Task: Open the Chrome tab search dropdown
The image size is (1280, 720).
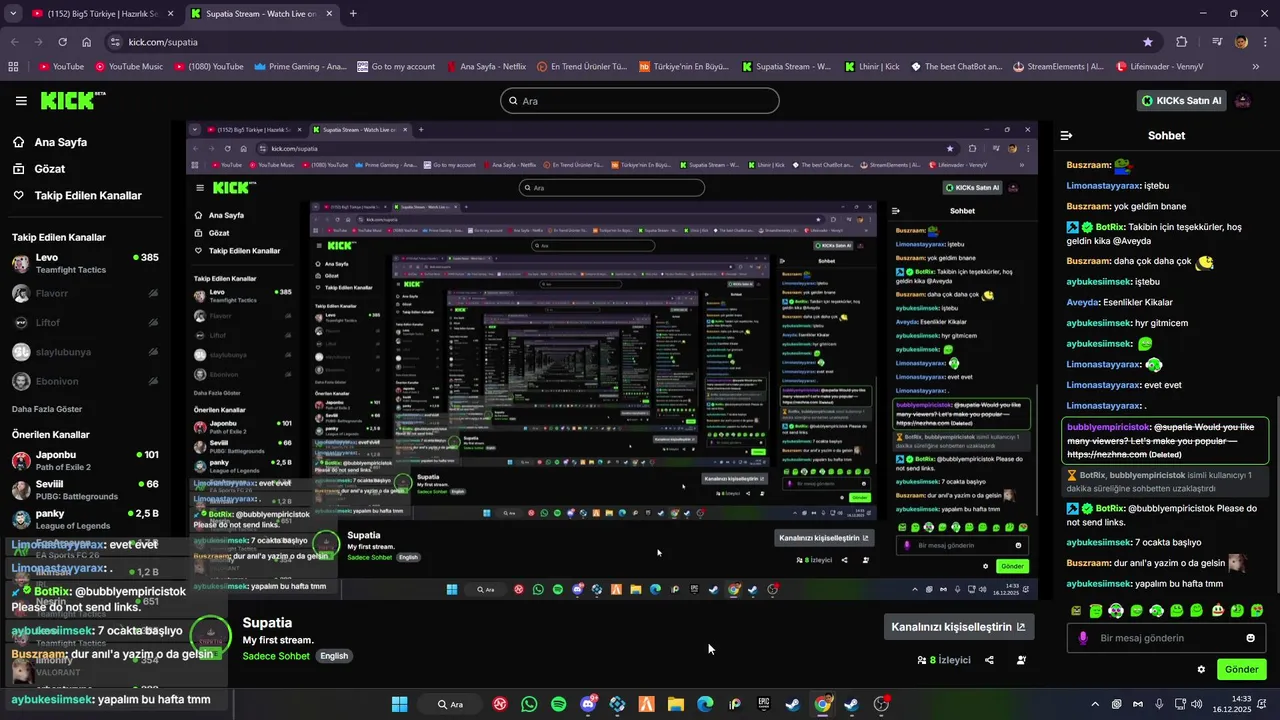Action: pyautogui.click(x=13, y=14)
